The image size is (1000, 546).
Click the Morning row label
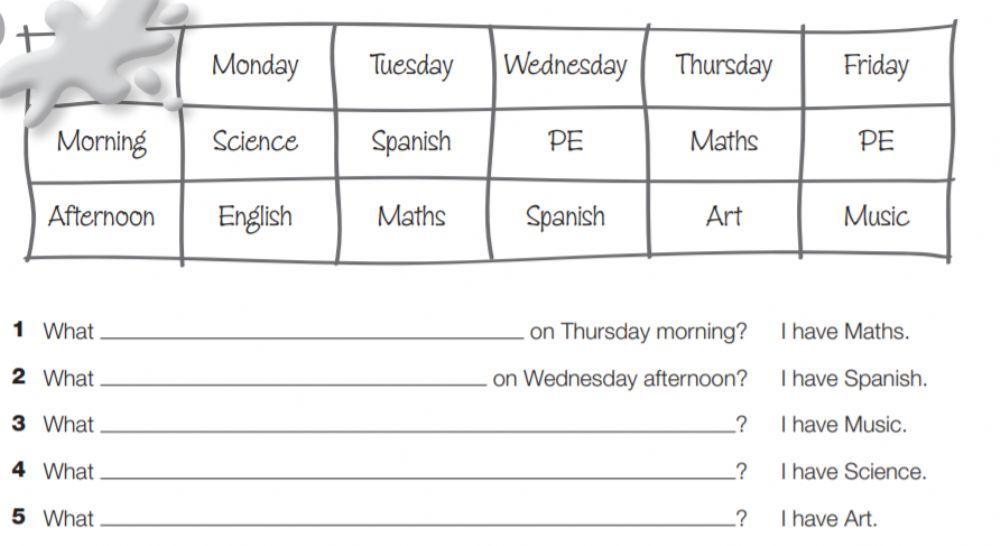(102, 142)
